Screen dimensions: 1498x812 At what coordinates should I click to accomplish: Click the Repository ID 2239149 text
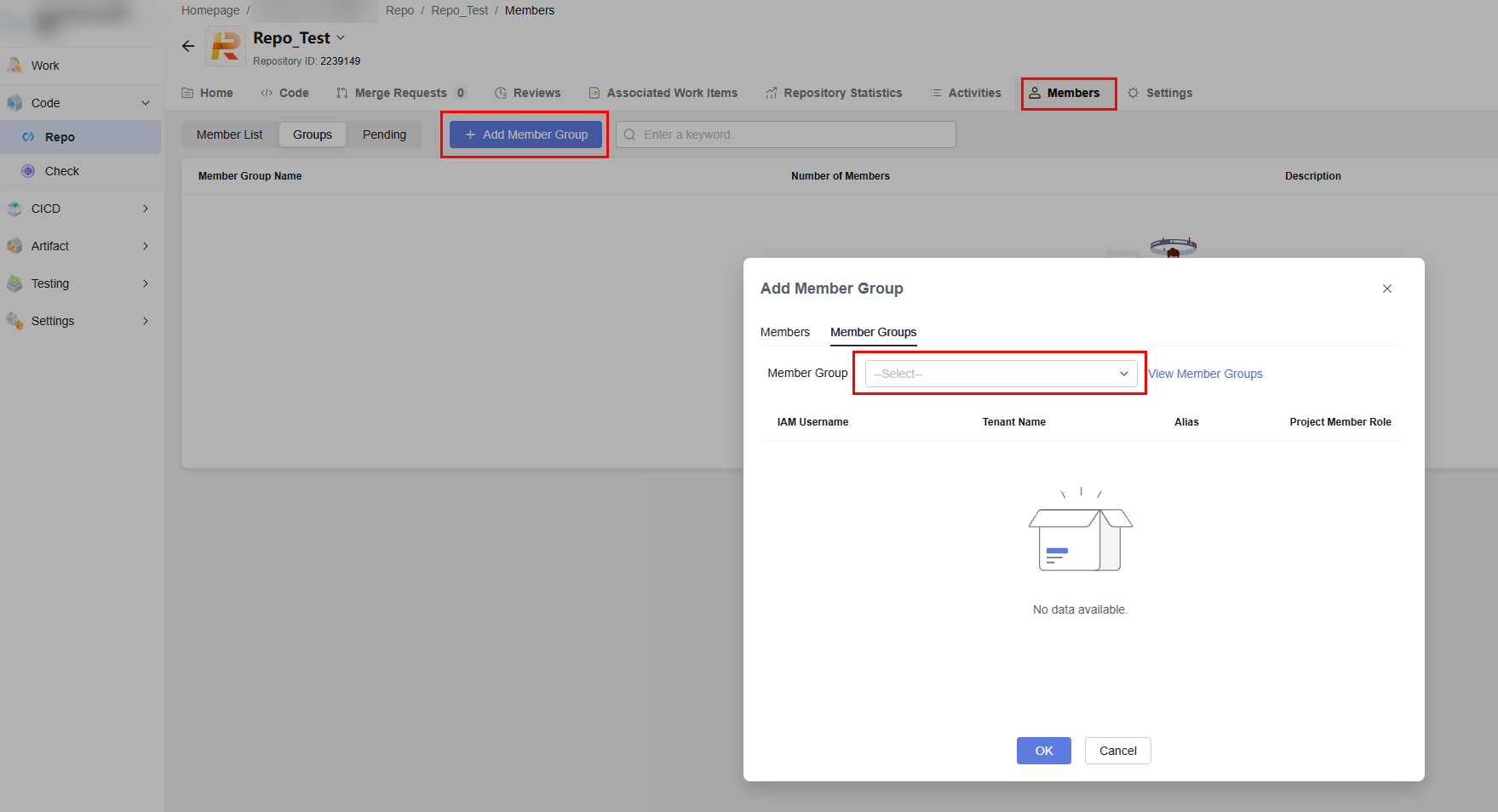tap(307, 61)
